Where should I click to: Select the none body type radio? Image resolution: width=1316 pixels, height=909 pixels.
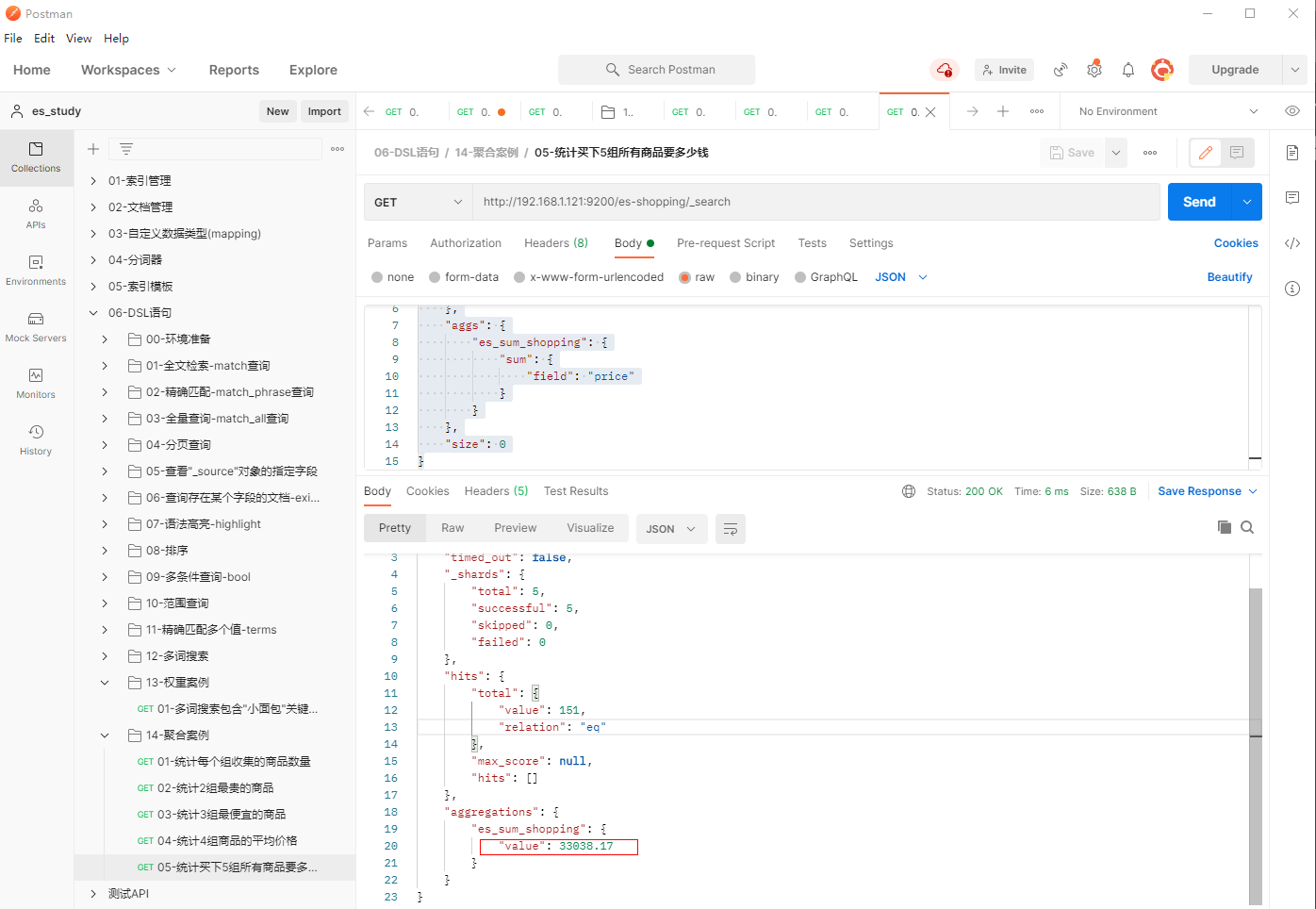[x=377, y=277]
